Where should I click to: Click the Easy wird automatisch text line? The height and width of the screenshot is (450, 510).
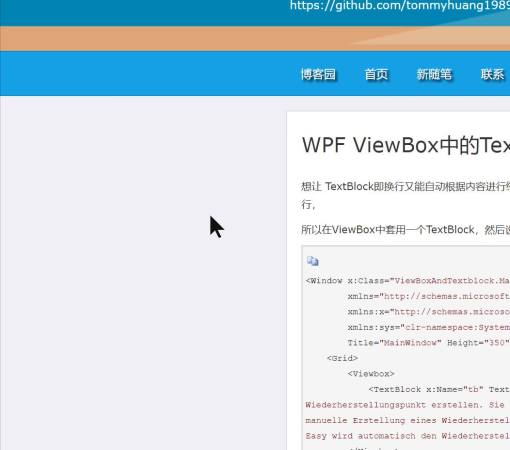tap(407, 436)
